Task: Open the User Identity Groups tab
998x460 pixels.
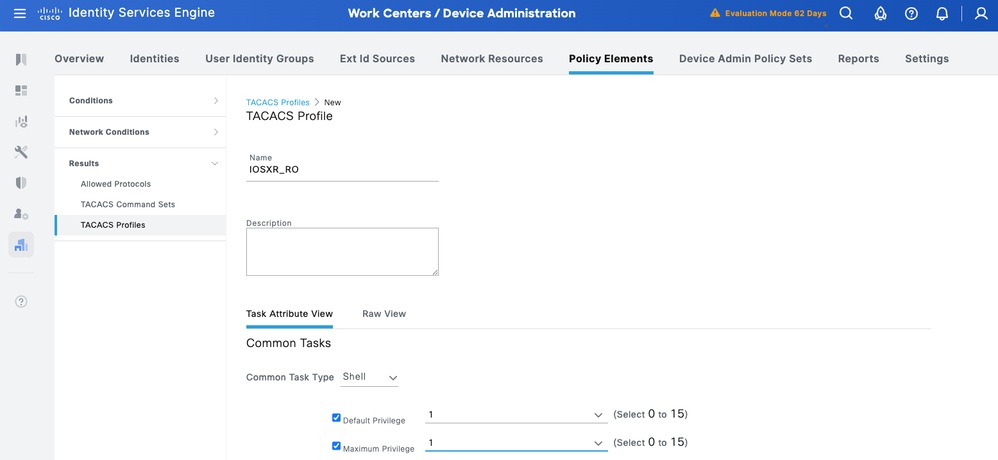Action: (260, 59)
